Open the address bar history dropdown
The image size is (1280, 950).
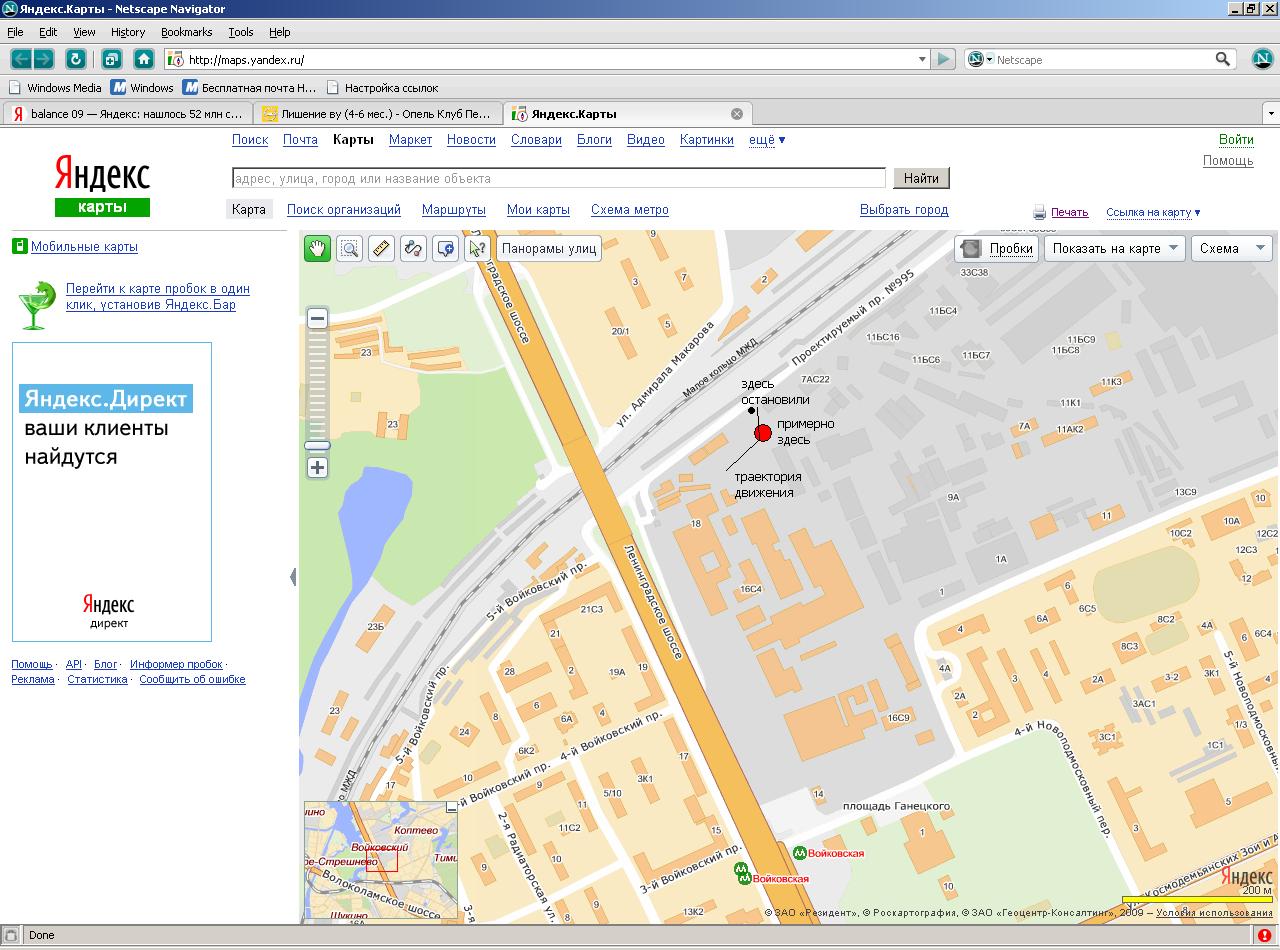[922, 60]
